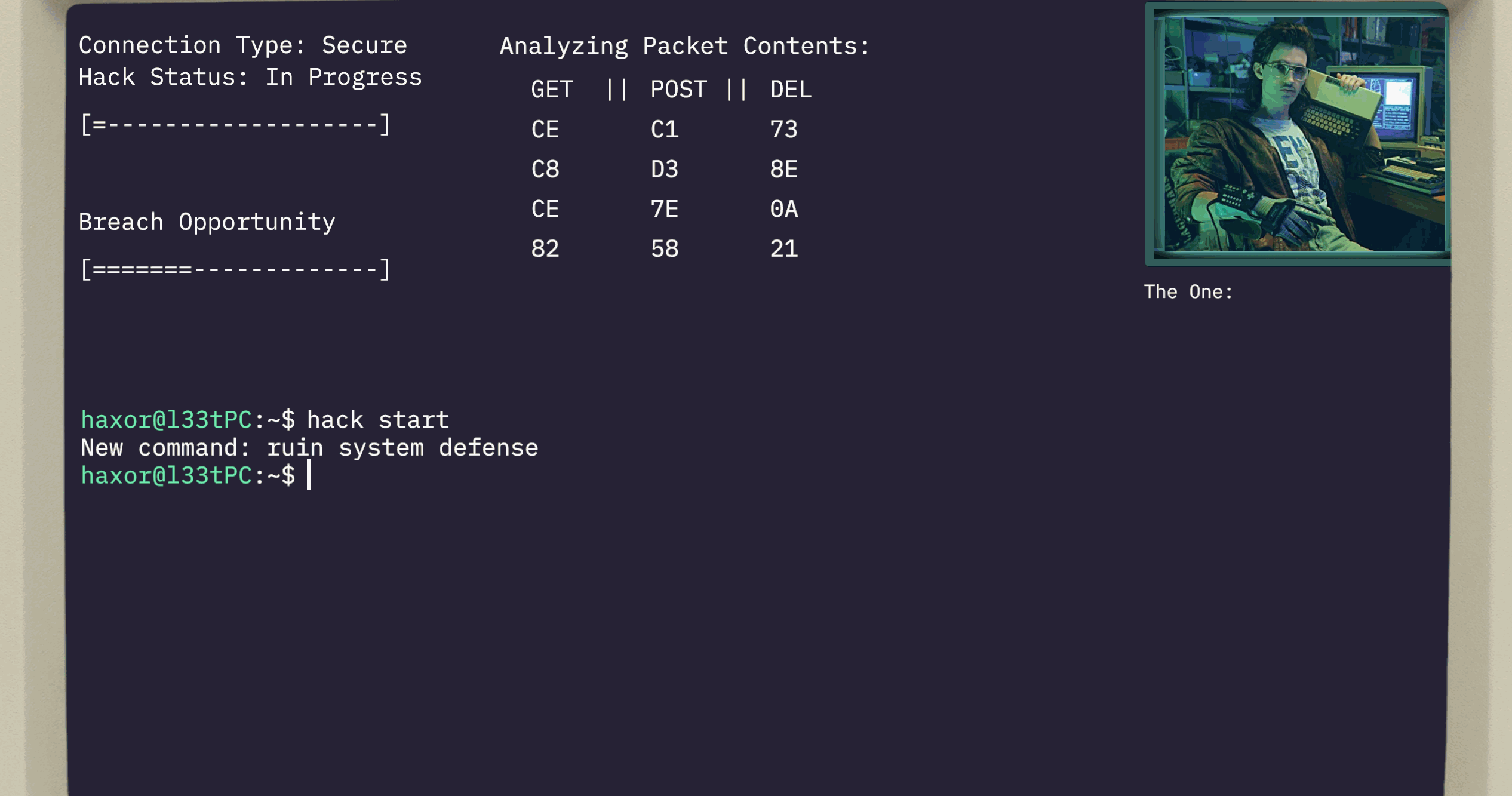Select the GET column header
Viewport: 1512px width, 796px height.
(x=552, y=90)
